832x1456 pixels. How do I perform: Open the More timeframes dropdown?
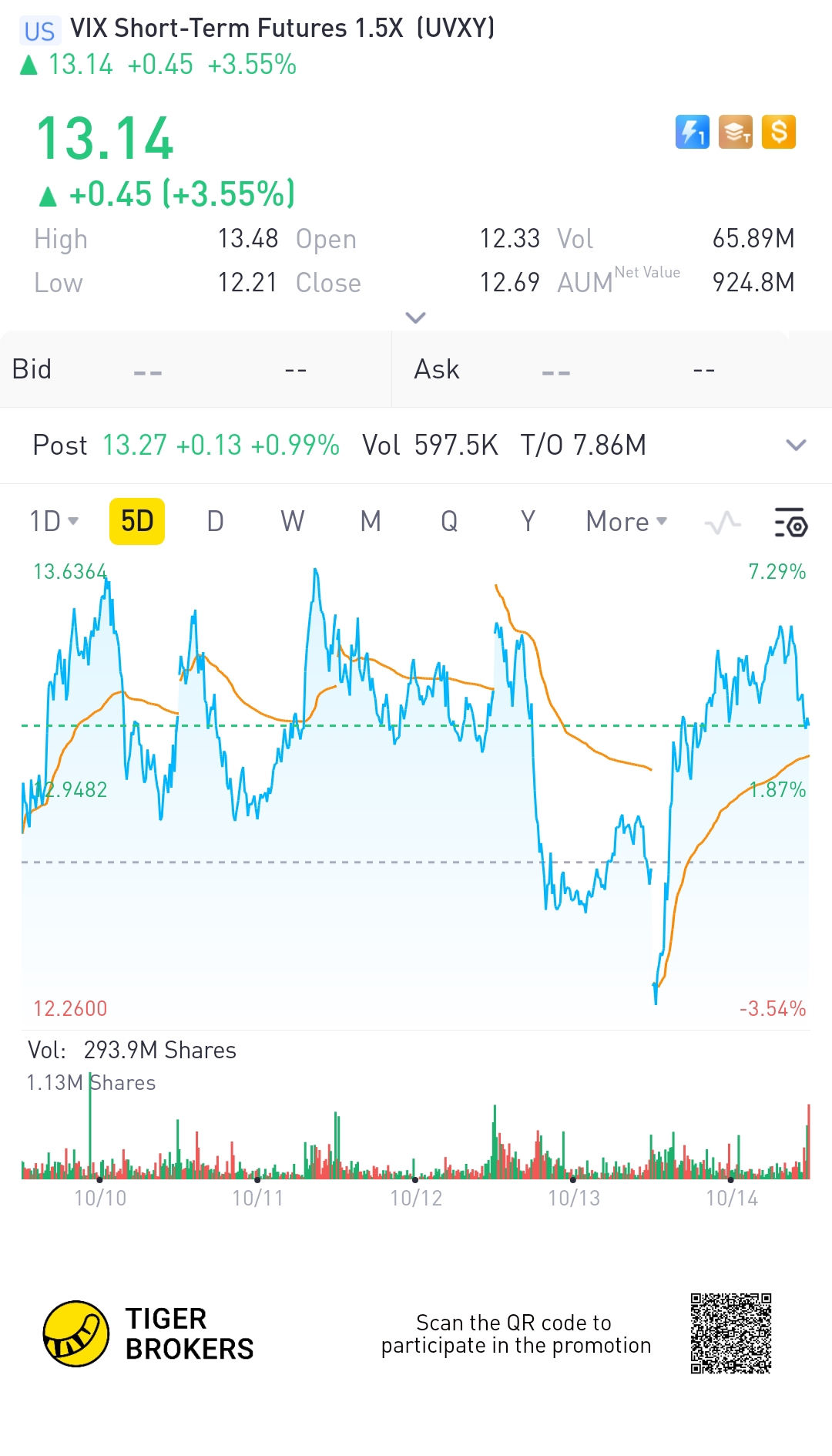pos(626,522)
